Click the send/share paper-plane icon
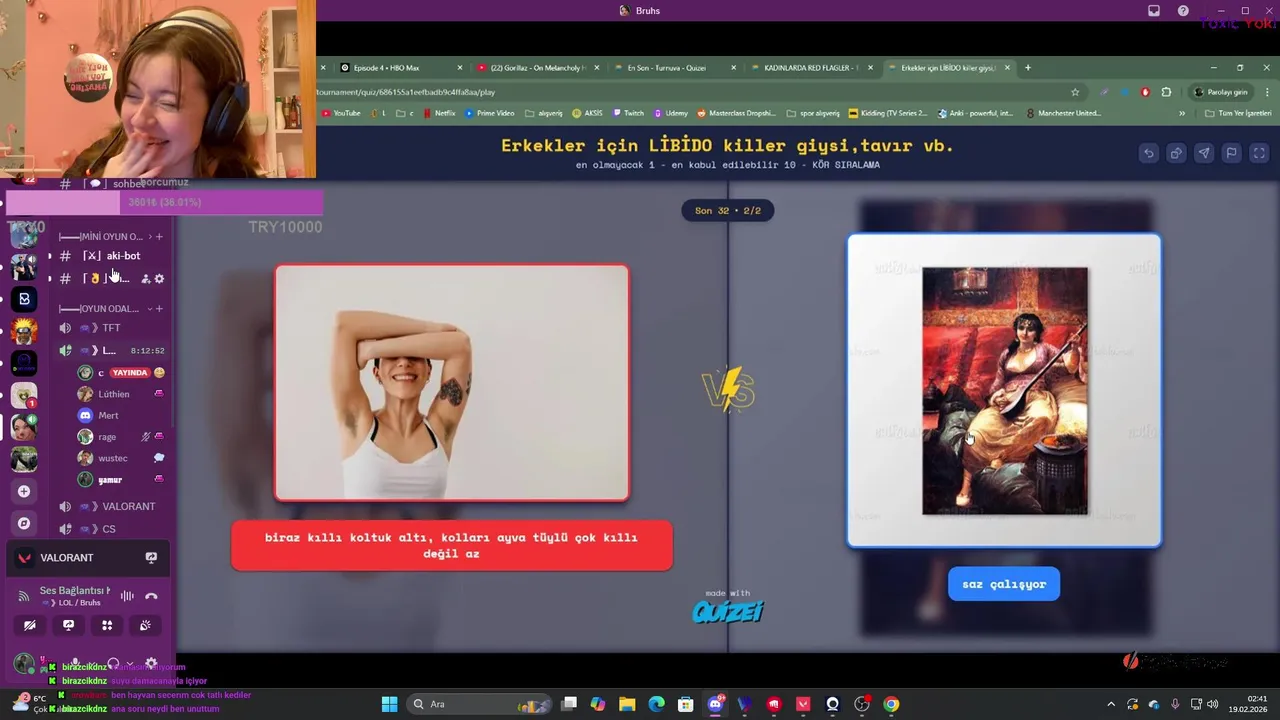Image resolution: width=1280 pixels, height=720 pixels. pos(1204,153)
